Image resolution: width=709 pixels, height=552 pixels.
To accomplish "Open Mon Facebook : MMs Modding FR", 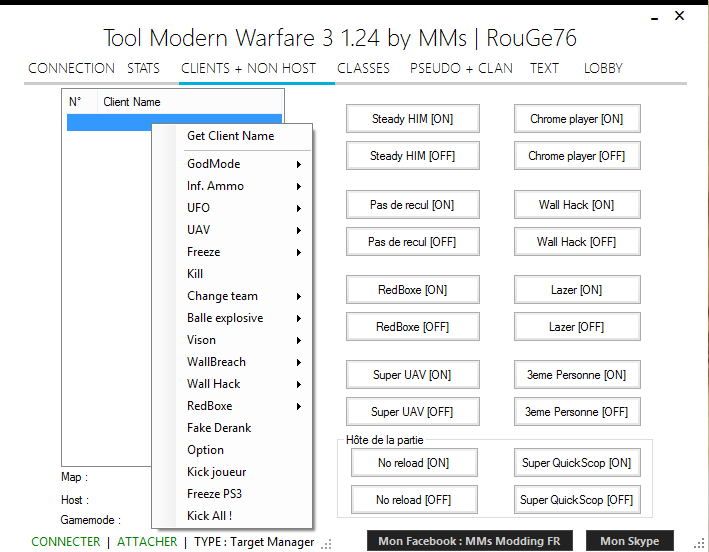I will pos(469,541).
